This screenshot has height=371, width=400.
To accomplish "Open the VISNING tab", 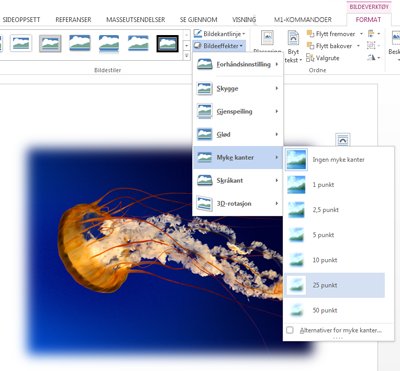I will (x=244, y=20).
